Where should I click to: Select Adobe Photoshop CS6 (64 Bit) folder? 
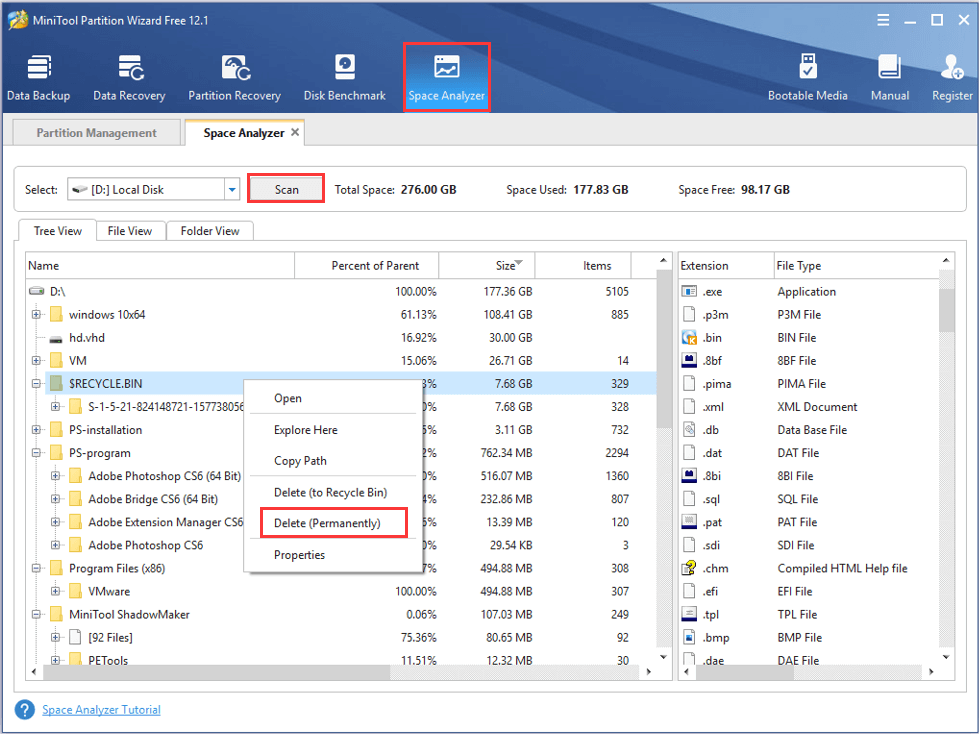[164, 476]
